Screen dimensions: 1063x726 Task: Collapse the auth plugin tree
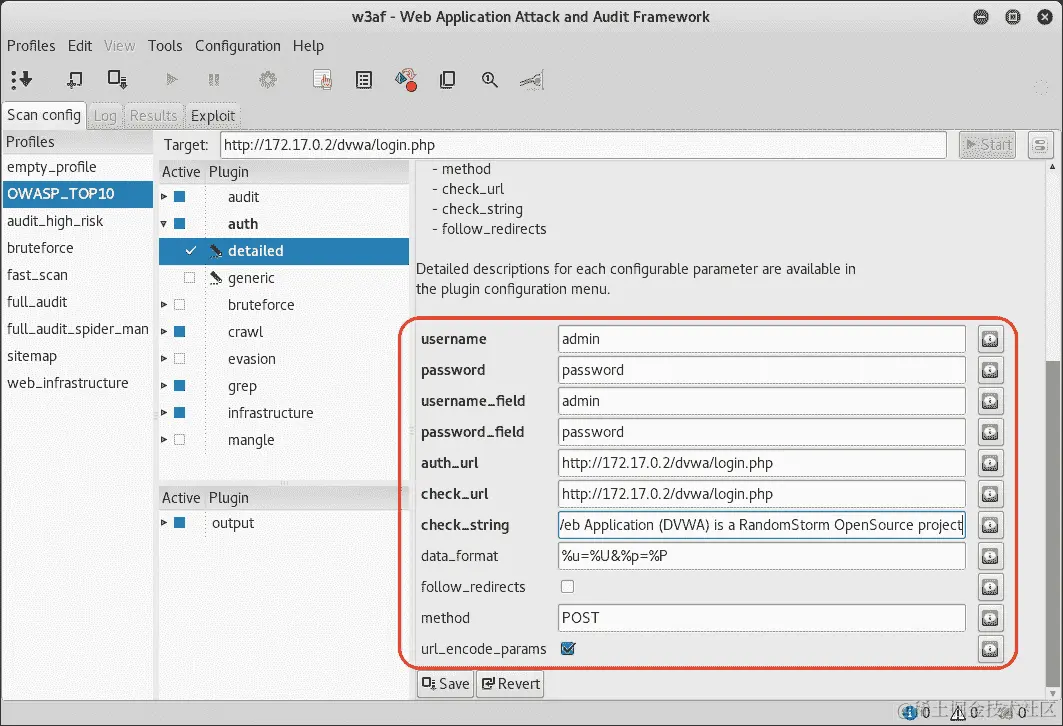pos(164,224)
